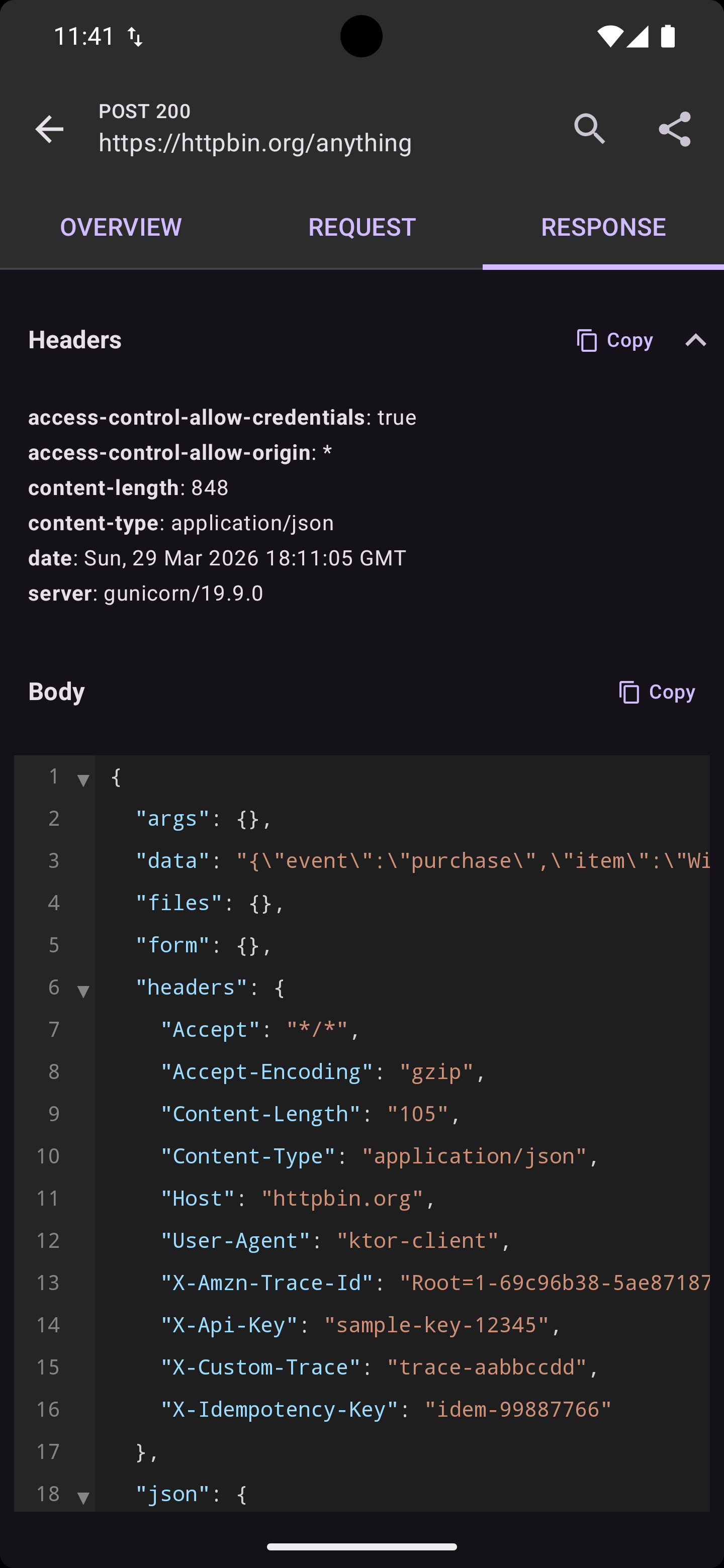Tap the share icon
This screenshot has width=724, height=1568.
point(675,129)
